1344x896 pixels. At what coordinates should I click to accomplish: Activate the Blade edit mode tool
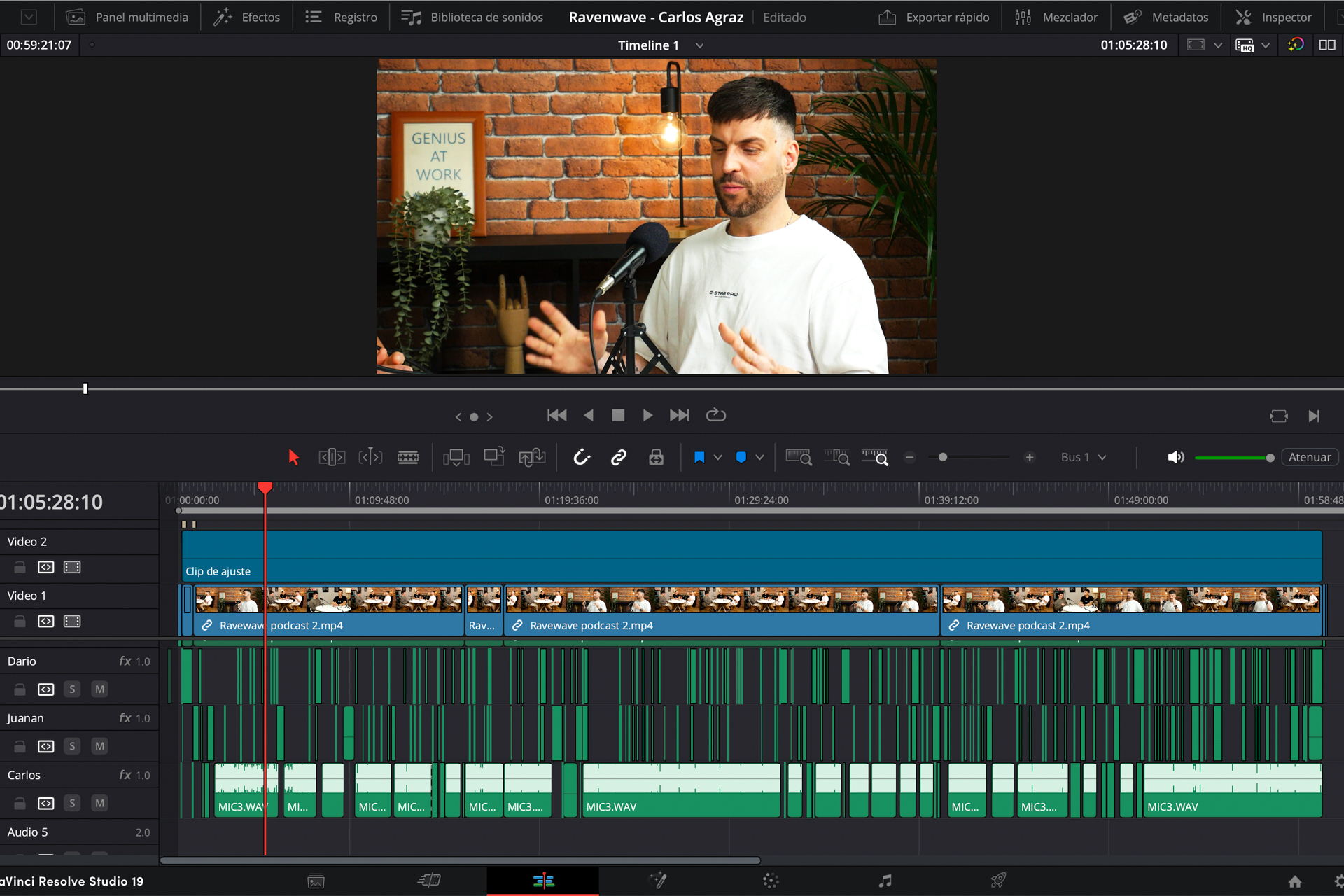click(408, 457)
